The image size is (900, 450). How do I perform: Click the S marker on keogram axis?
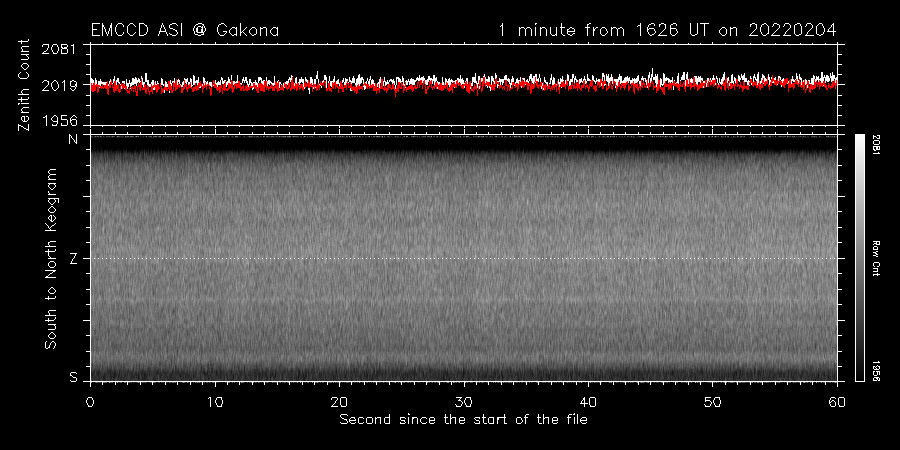(x=74, y=377)
